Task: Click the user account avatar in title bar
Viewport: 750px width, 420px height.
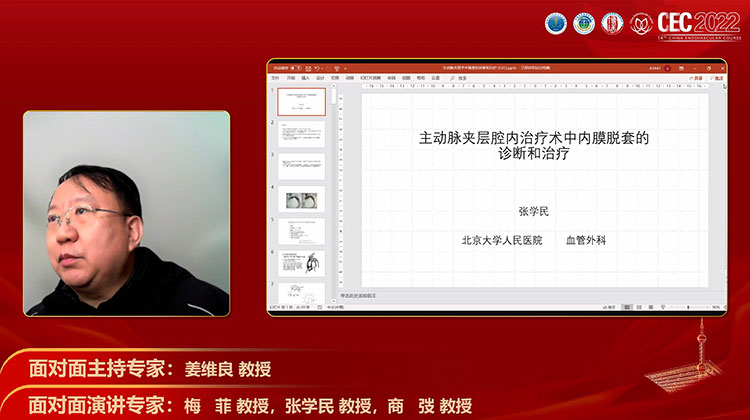Action: (667, 68)
